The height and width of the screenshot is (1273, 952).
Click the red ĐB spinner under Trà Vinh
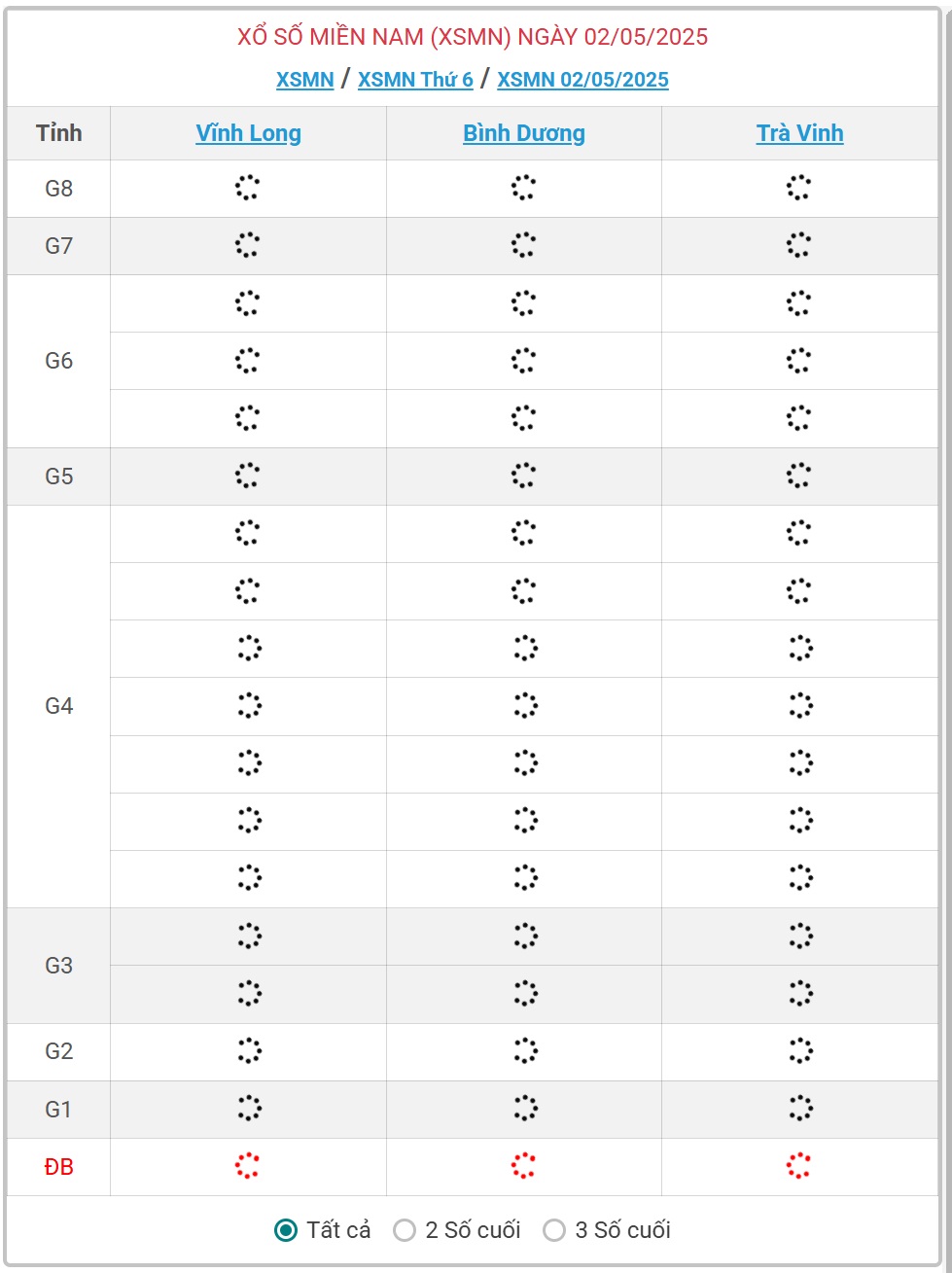(x=799, y=1166)
